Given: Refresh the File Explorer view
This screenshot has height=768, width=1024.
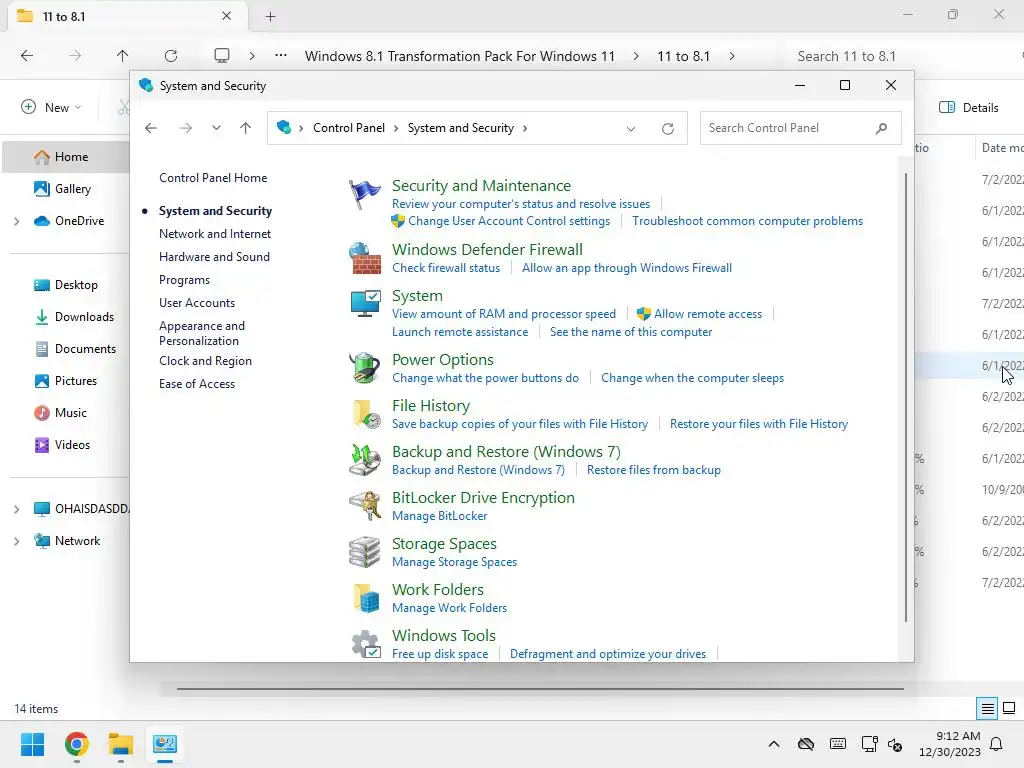Looking at the screenshot, I should tap(171, 56).
